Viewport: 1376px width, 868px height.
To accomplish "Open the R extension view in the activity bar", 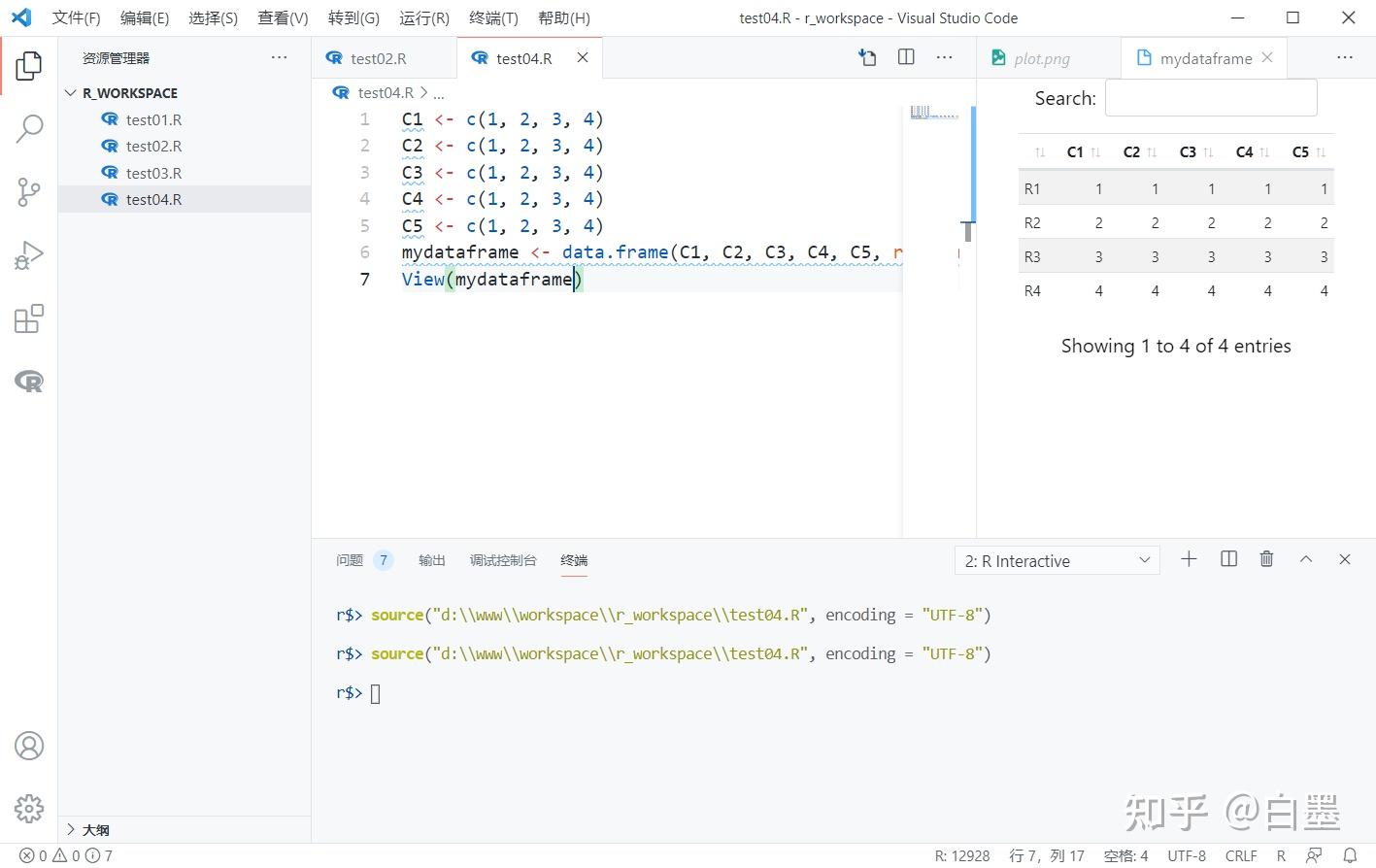I will tap(28, 381).
